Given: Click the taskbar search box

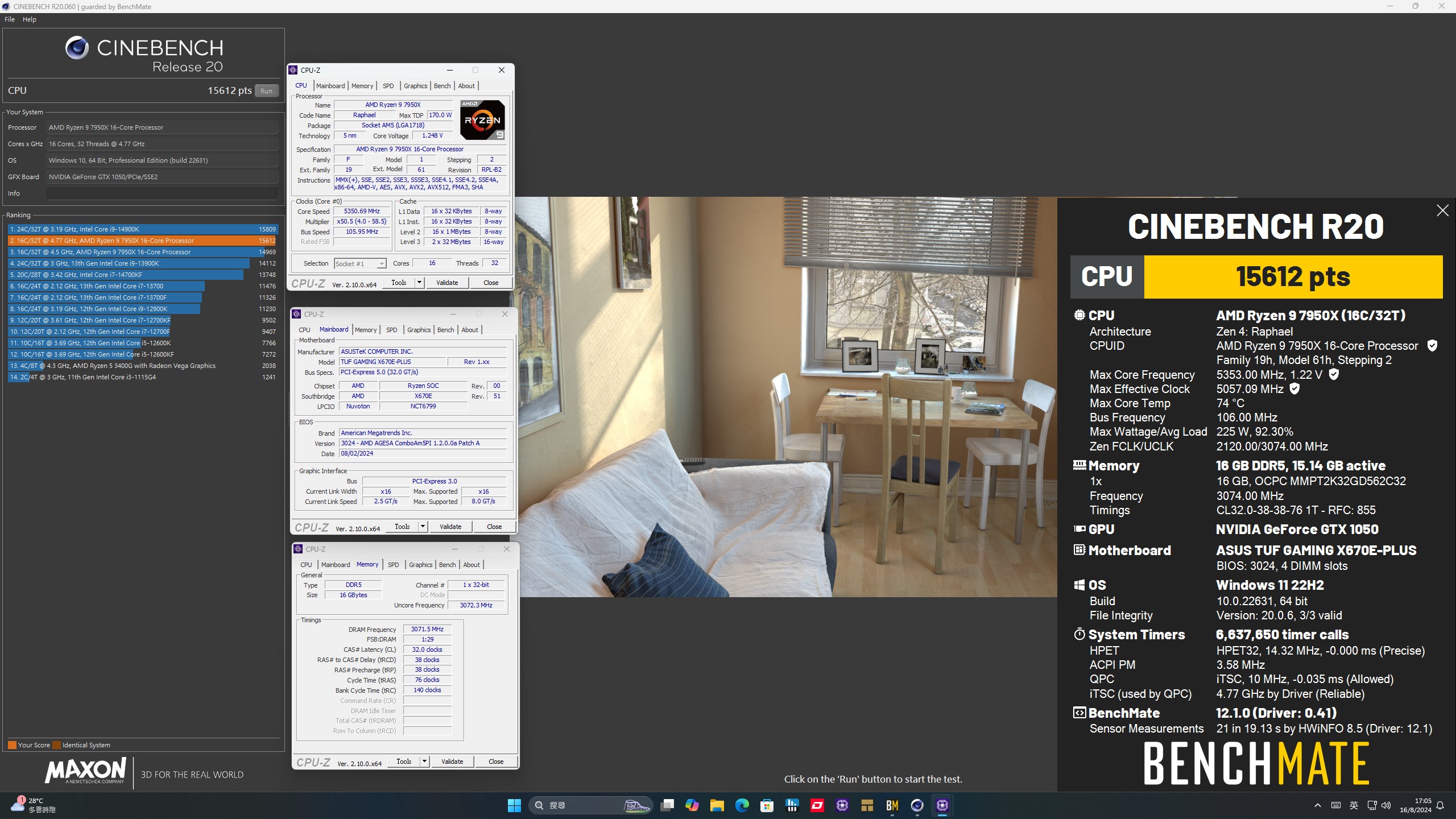Looking at the screenshot, I should coord(589,805).
